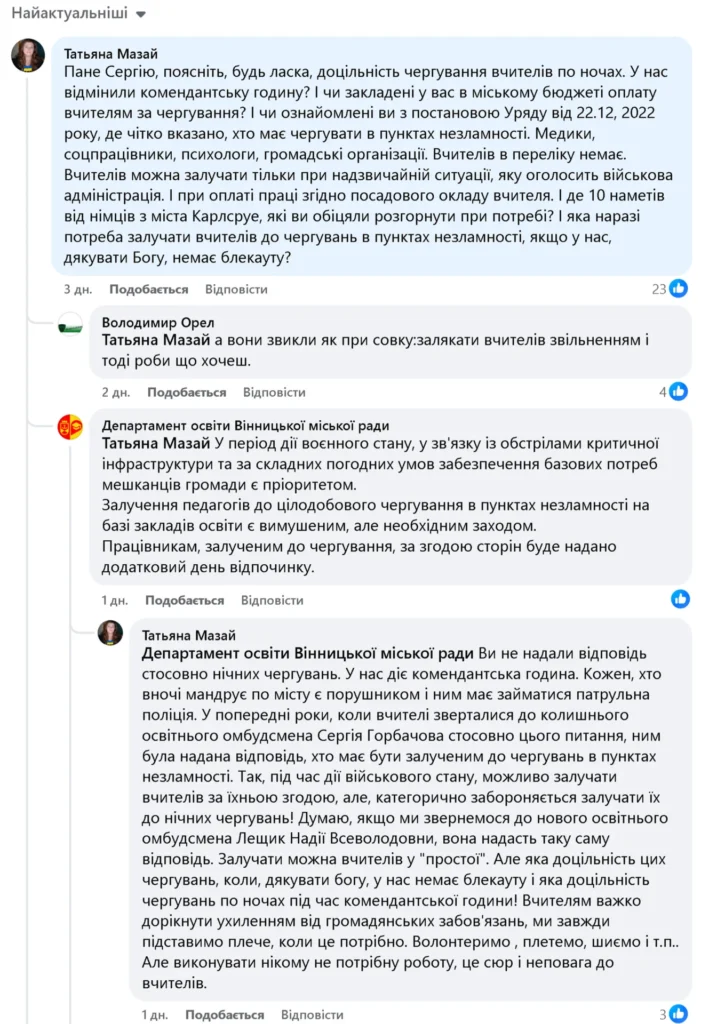Click the like reaction icon on the Департамент освіти reply

pos(680,600)
